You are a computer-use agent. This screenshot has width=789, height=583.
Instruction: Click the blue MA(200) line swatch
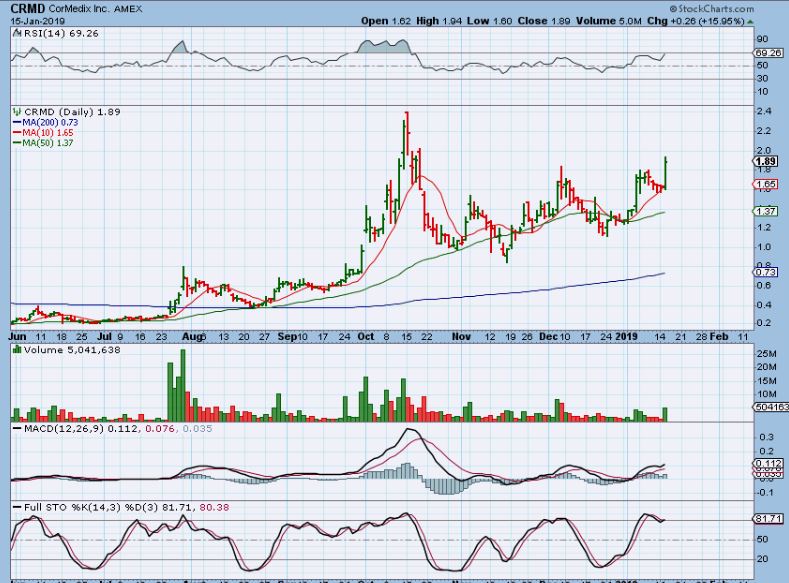coord(17,122)
